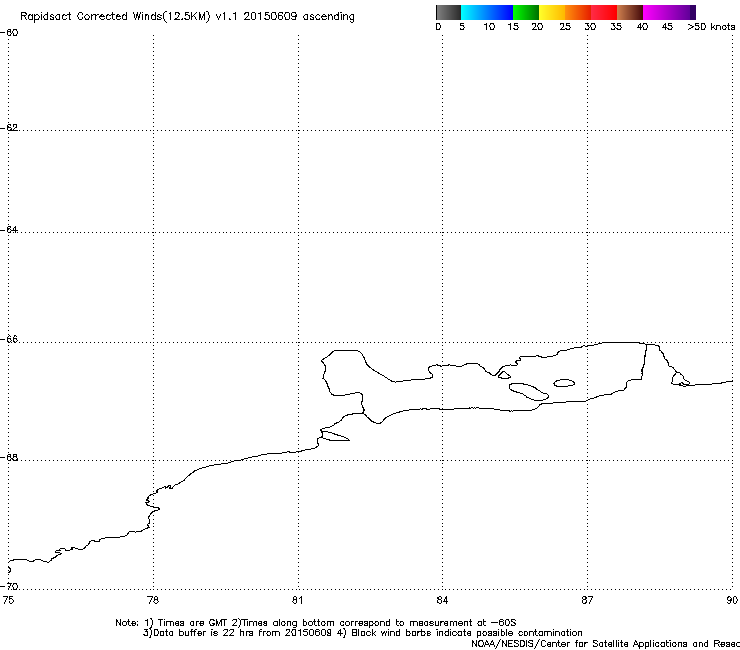Select the cyan-to-blue 5–15 knots color band
Screen dimensions: 740x650
pyautogui.click(x=487, y=12)
